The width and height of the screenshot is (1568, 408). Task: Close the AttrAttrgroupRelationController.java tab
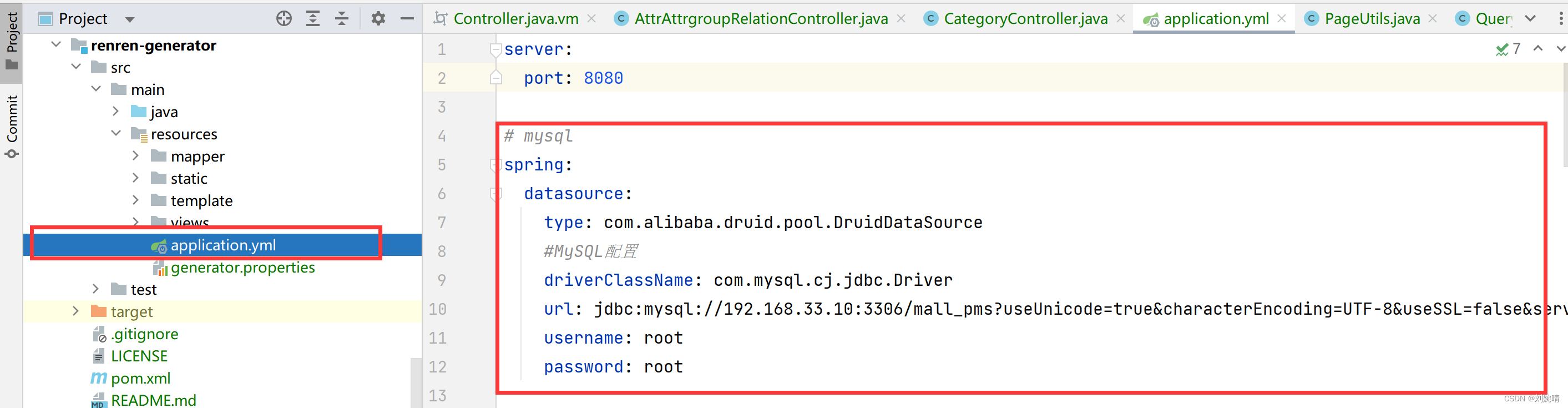(901, 19)
